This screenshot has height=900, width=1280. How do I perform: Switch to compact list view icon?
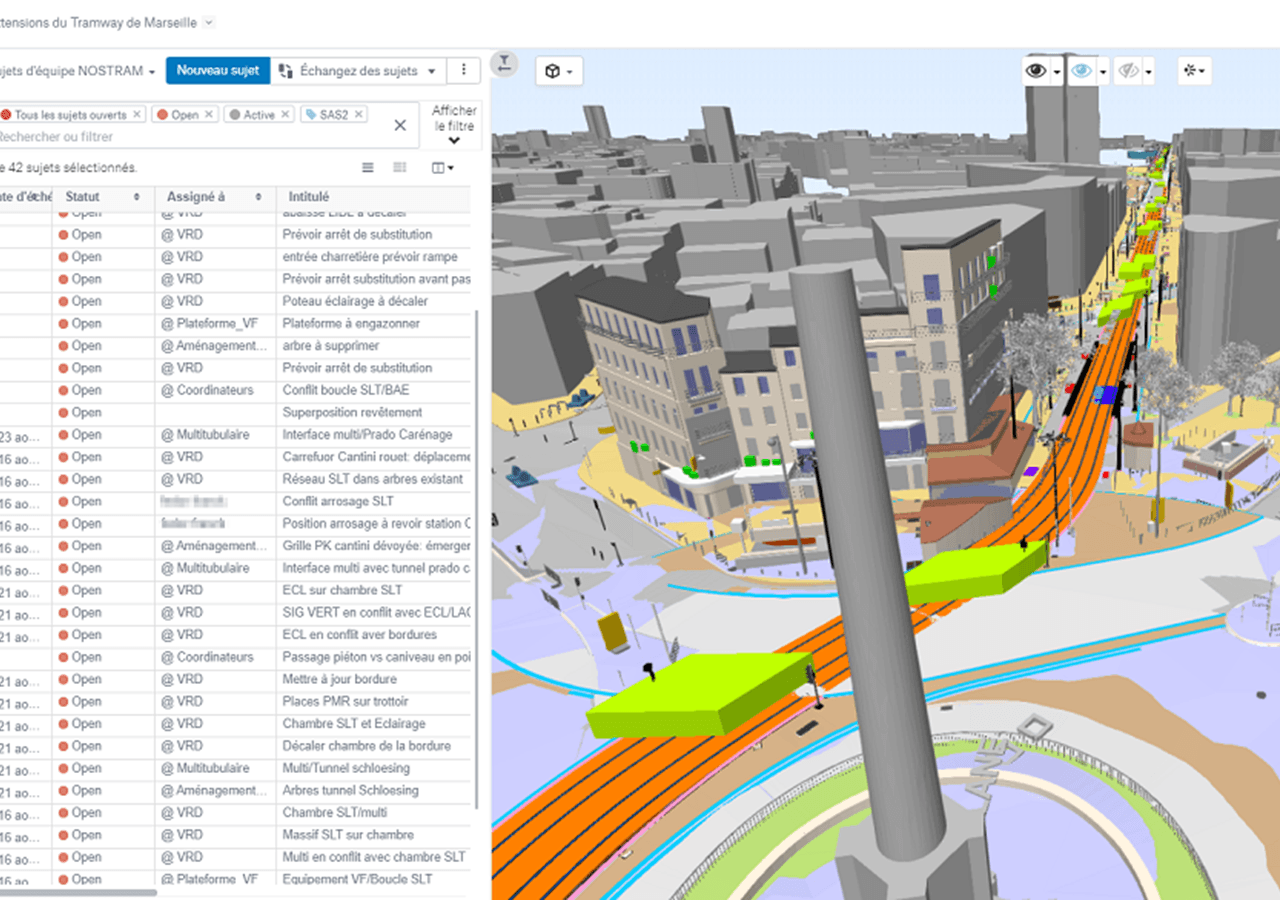coord(368,168)
